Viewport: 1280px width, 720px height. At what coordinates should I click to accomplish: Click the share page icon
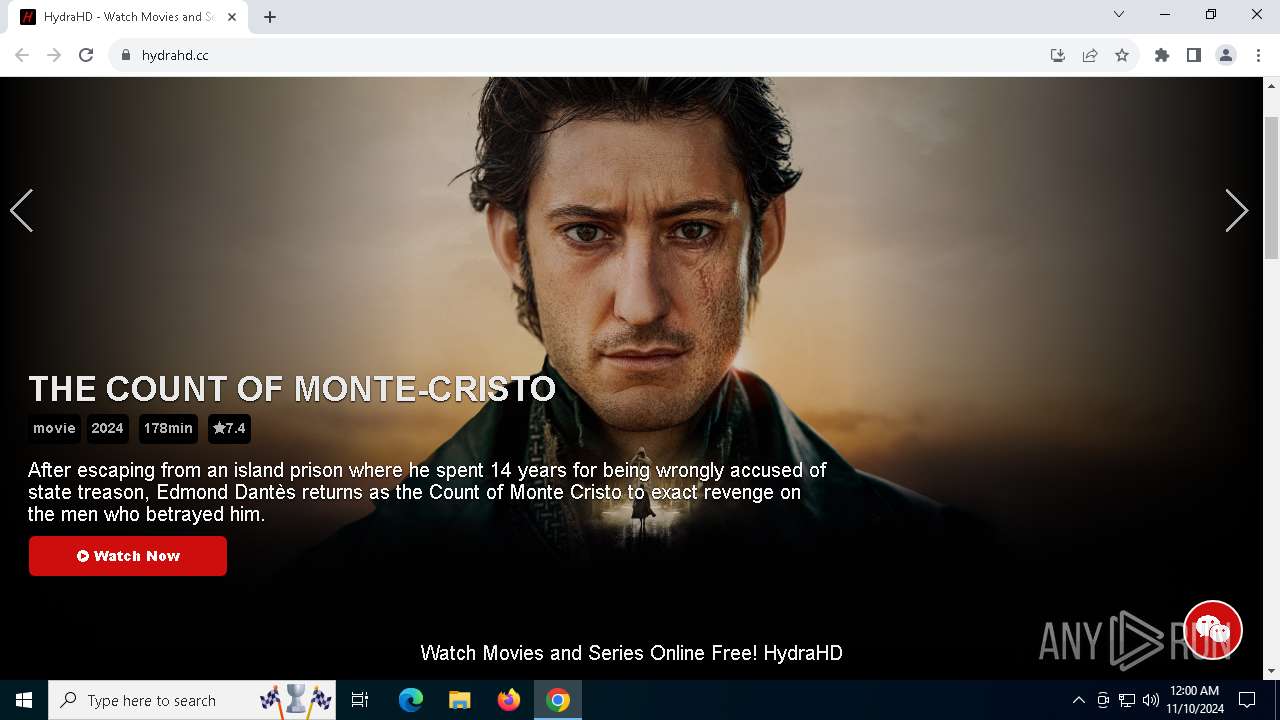[x=1090, y=55]
